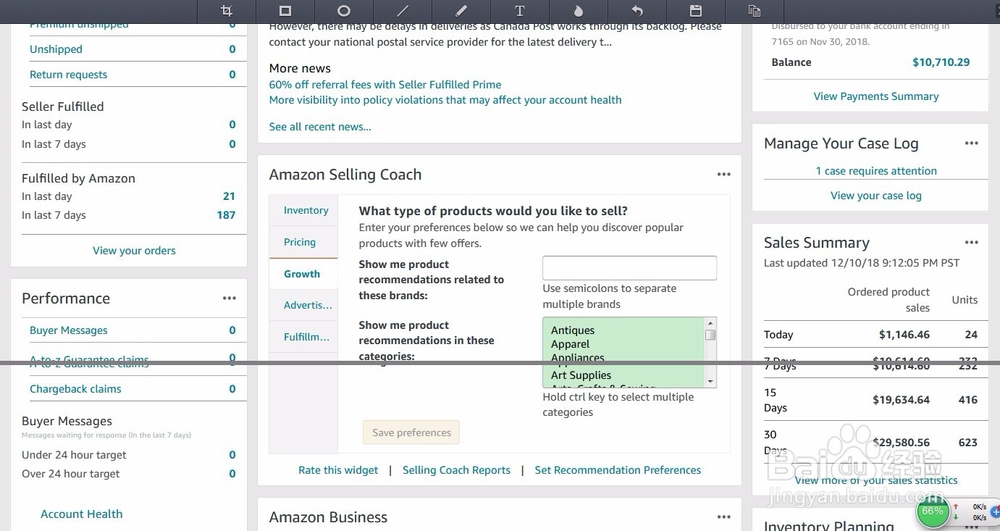Click Fulfilled by Amazon 7 days count 187
Image resolution: width=1000 pixels, height=531 pixels.
(226, 215)
